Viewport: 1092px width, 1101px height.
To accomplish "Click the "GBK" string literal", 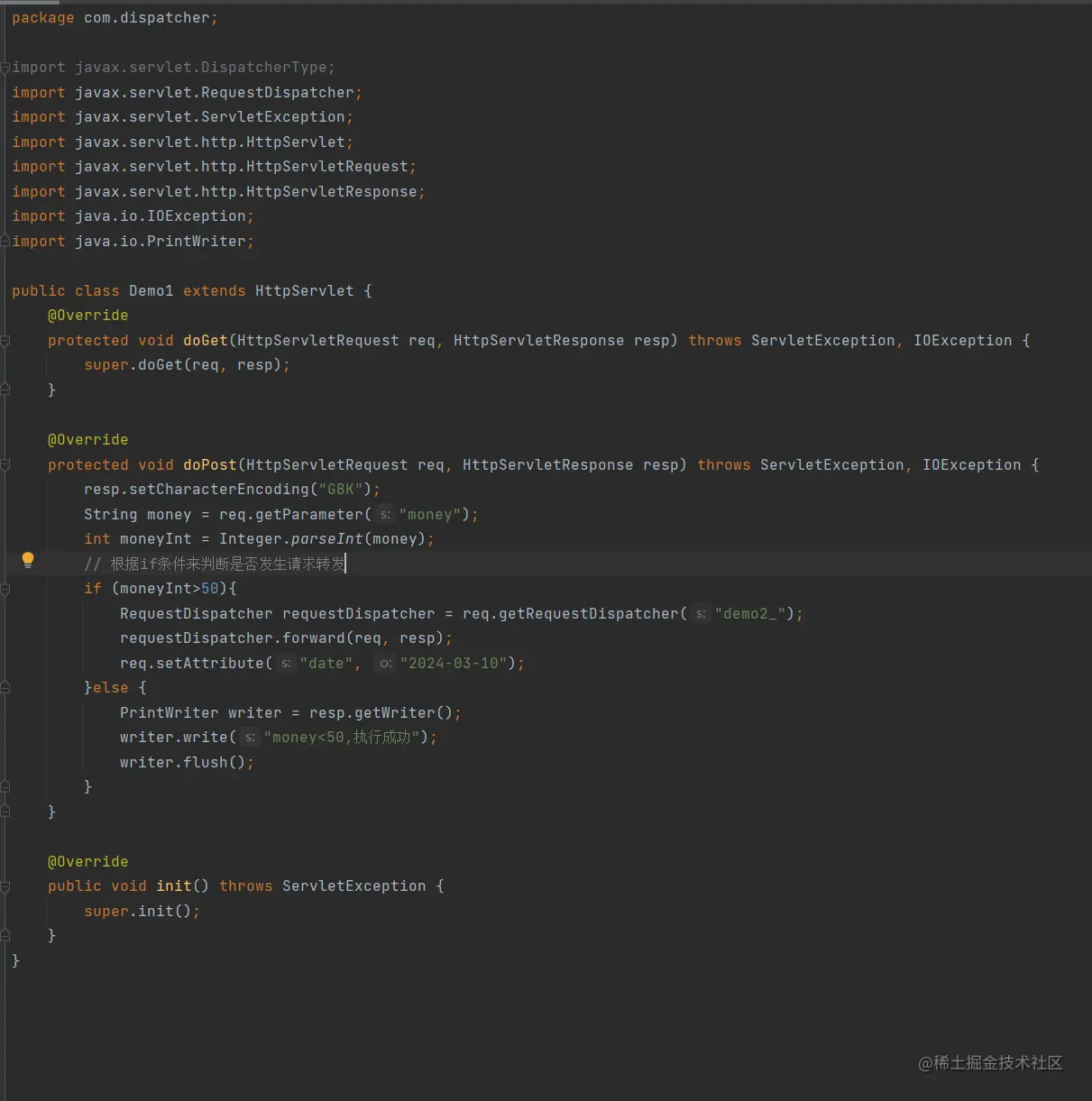I will click(341, 490).
